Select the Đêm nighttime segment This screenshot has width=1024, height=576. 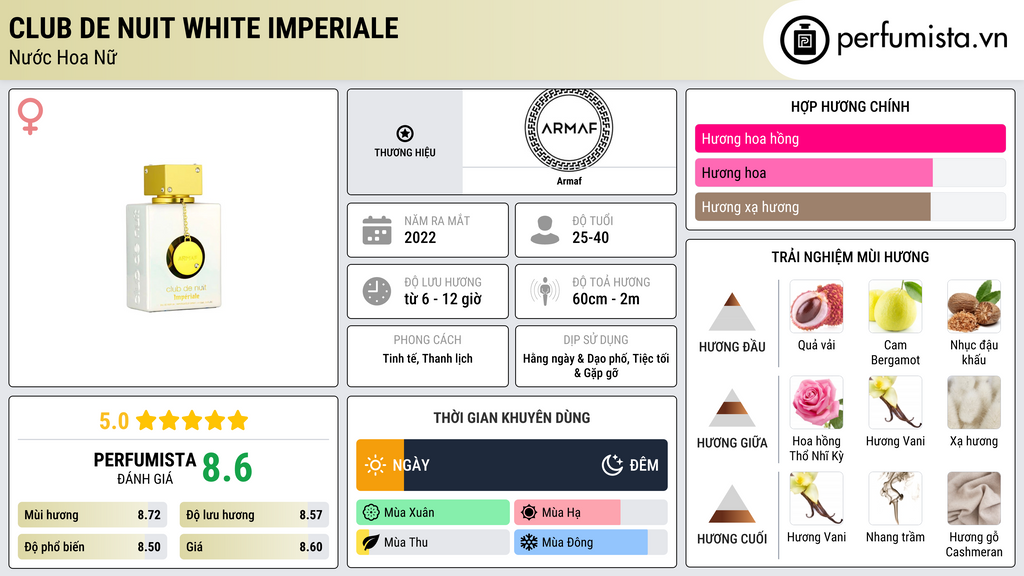pyautogui.click(x=536, y=465)
